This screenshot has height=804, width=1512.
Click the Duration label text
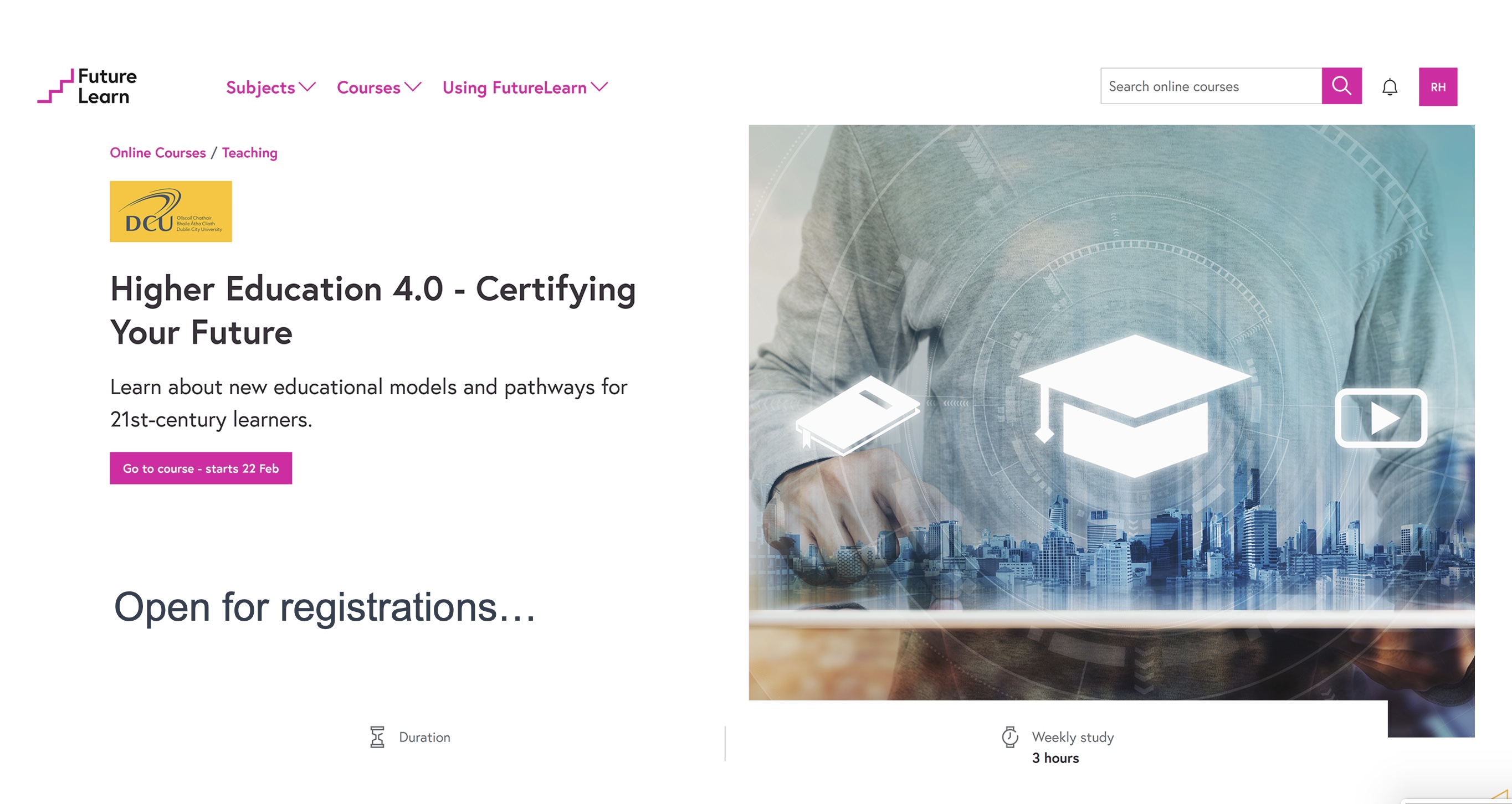pyautogui.click(x=424, y=737)
